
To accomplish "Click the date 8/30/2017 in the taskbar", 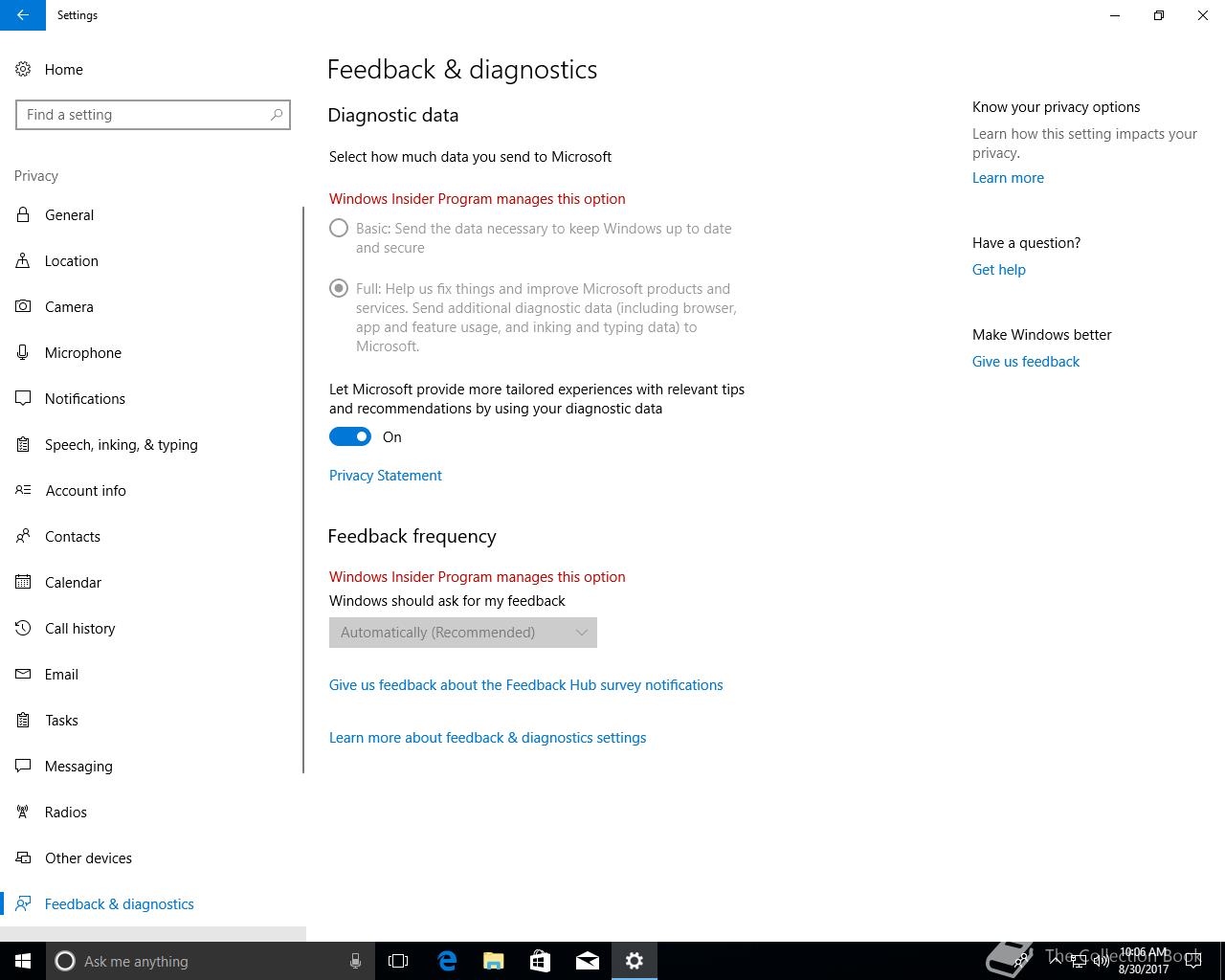I will pyautogui.click(x=1144, y=969).
